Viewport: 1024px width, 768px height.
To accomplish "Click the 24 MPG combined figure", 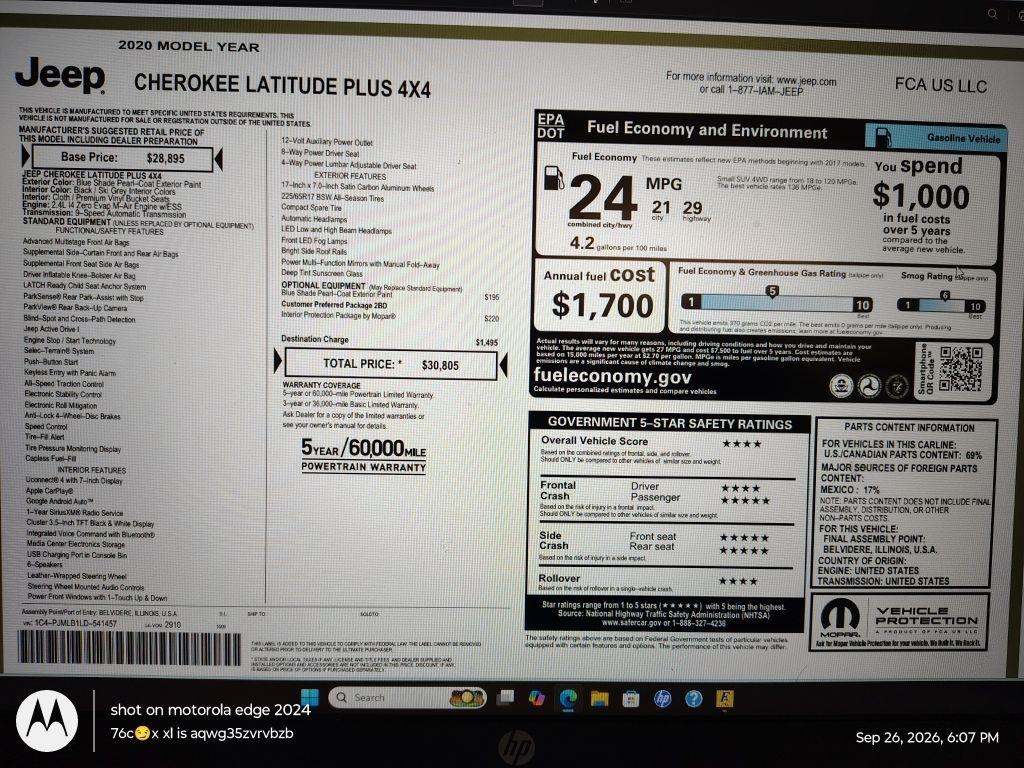I will (602, 198).
